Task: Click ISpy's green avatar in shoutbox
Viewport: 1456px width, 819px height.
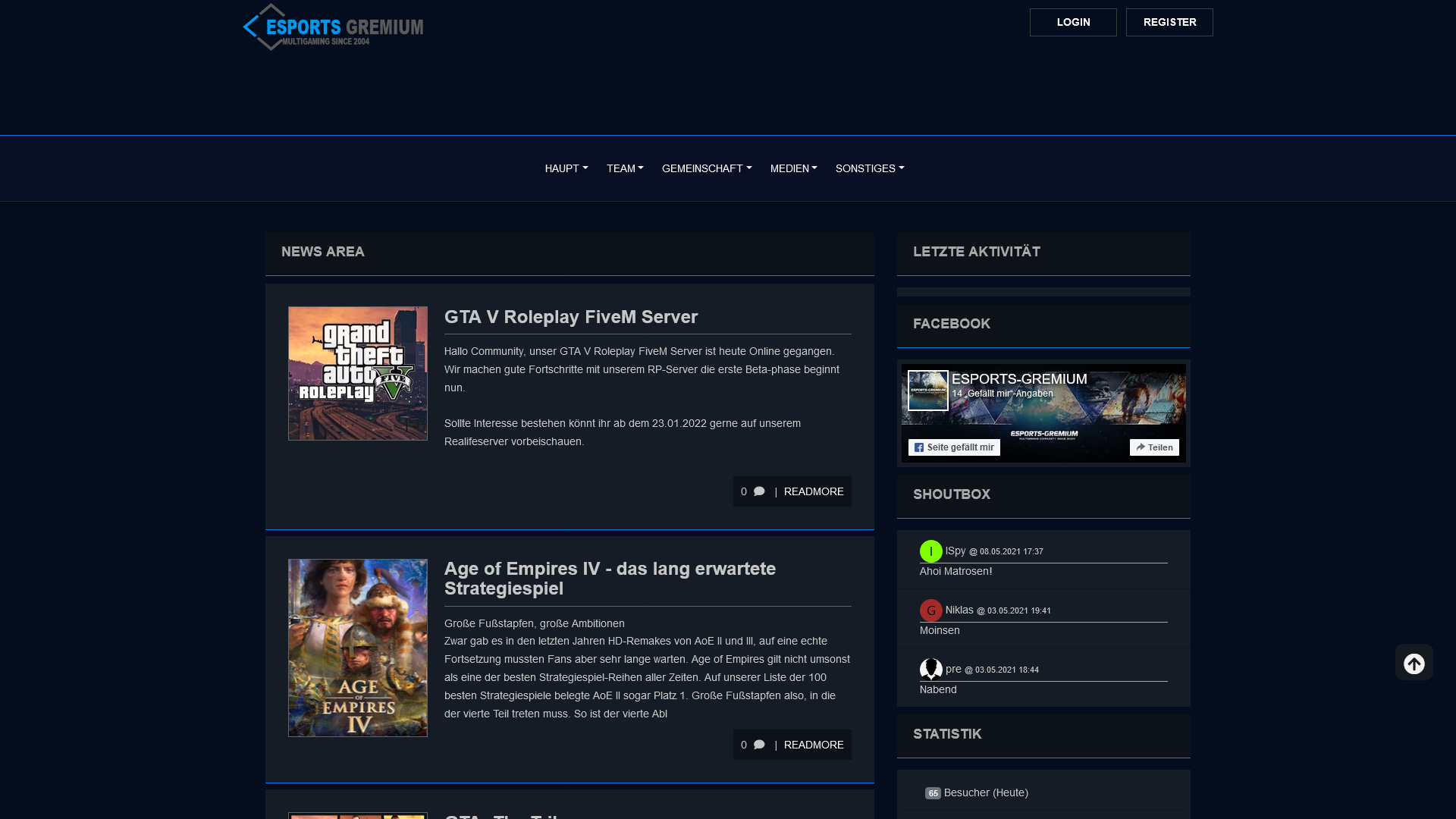Action: pos(931,551)
